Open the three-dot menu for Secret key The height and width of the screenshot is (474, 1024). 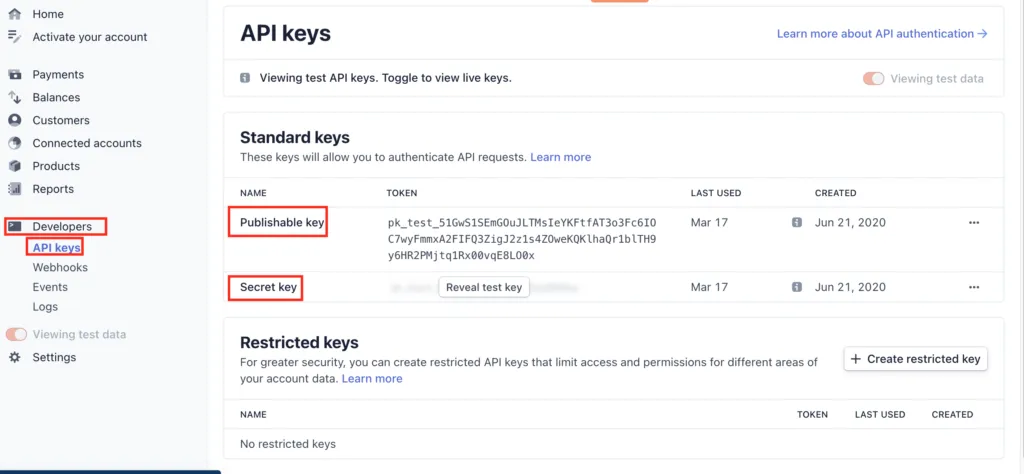974,287
